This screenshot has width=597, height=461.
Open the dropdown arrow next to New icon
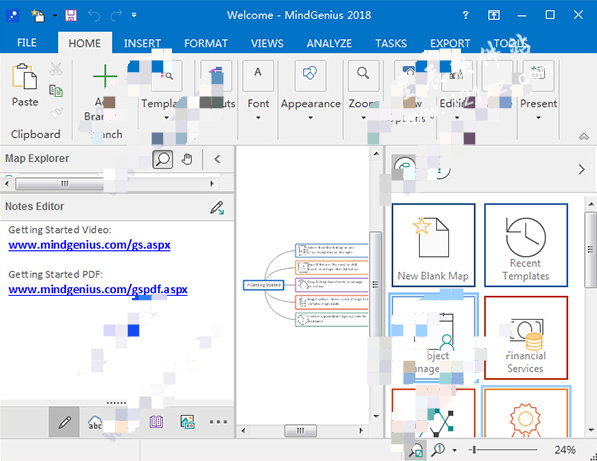click(x=55, y=16)
